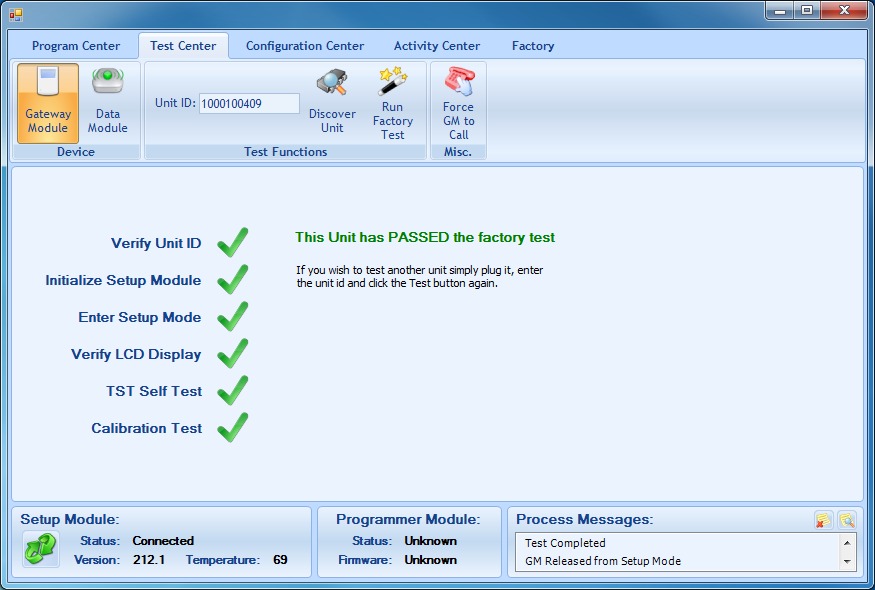Screen dimensions: 875x590
Task: Click the 'Verify Unit ID' step label
Action: (x=156, y=243)
